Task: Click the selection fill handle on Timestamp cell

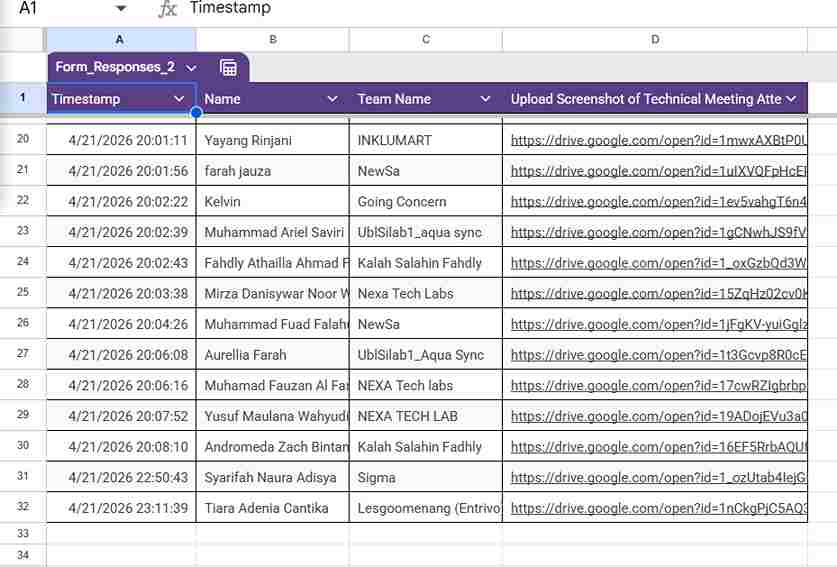Action: coord(196,113)
